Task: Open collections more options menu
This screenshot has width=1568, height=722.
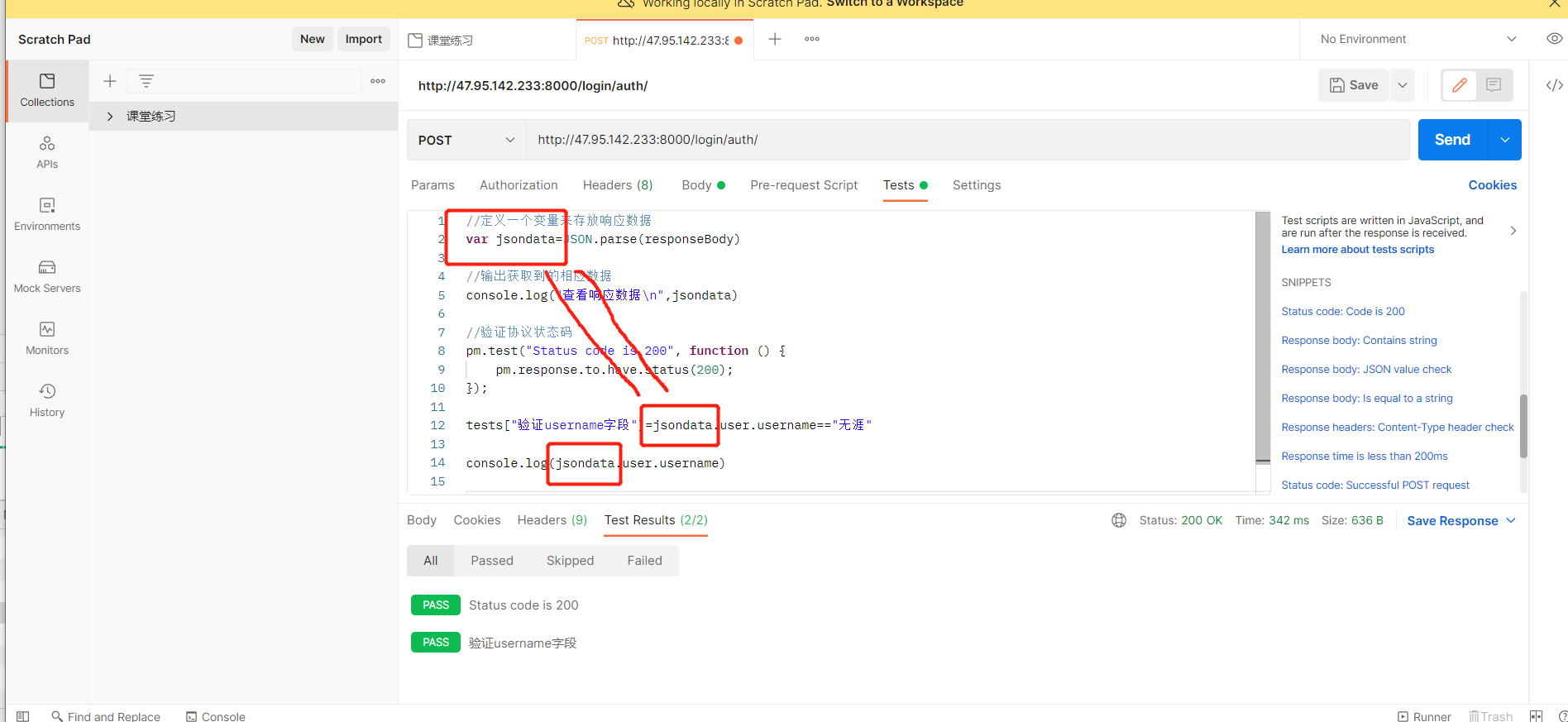Action: 378,81
